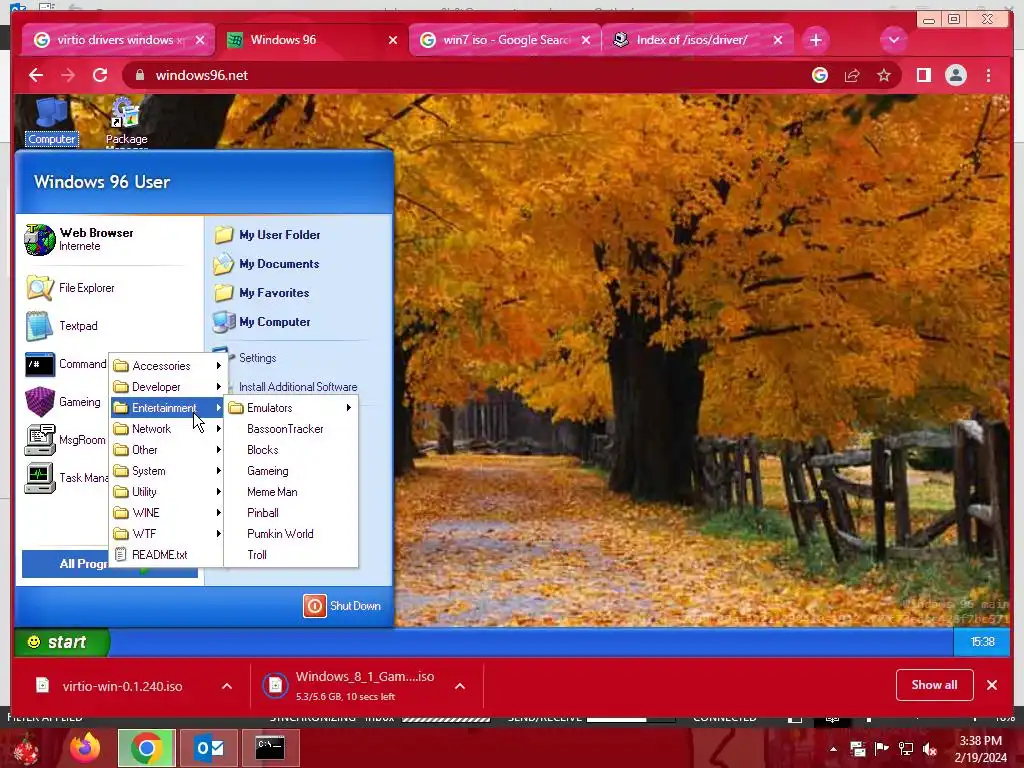
Task: Click the Windows 96 taskbar clock 15:38
Action: (982, 642)
